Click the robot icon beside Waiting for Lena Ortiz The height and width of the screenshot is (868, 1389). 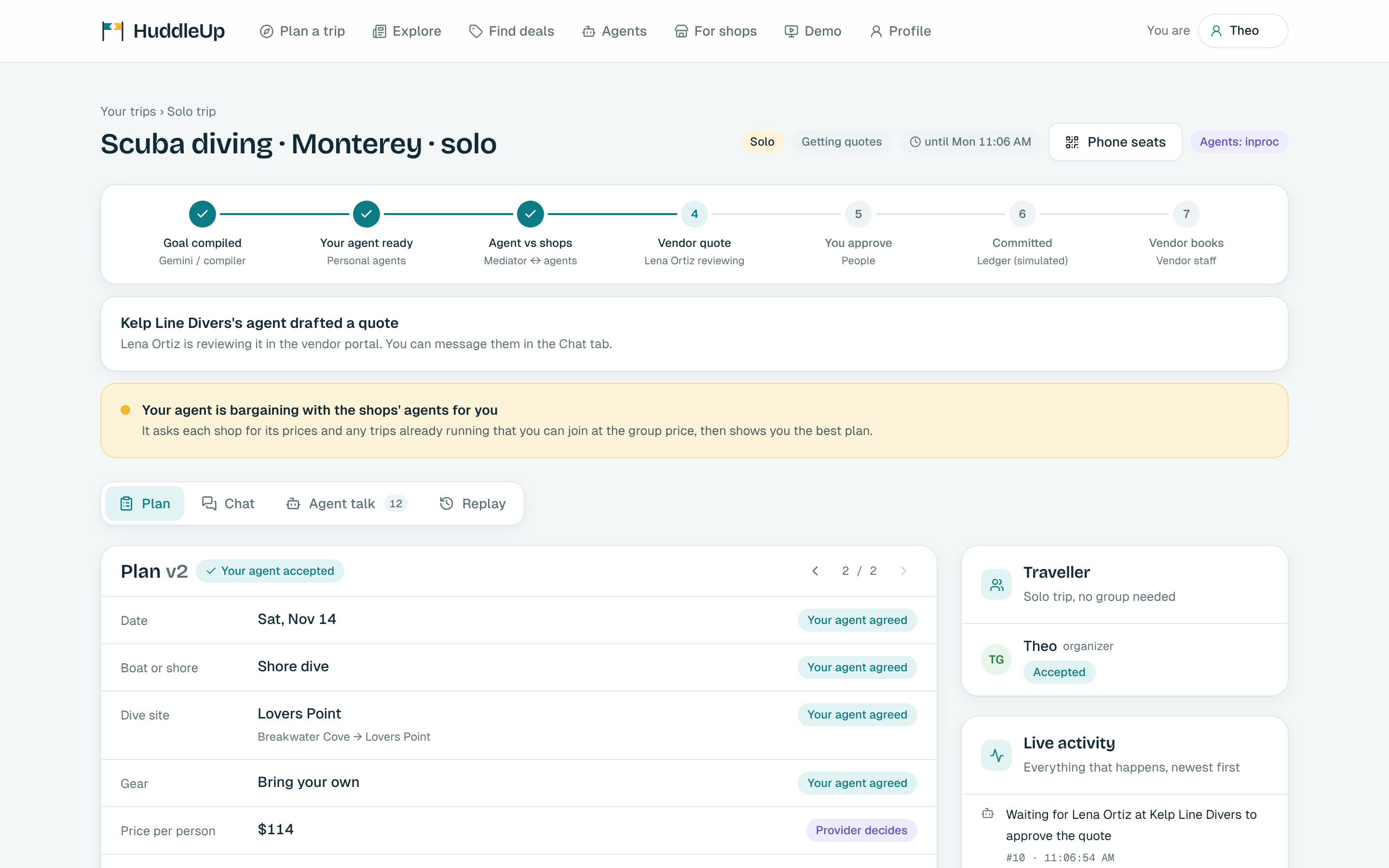(x=988, y=814)
